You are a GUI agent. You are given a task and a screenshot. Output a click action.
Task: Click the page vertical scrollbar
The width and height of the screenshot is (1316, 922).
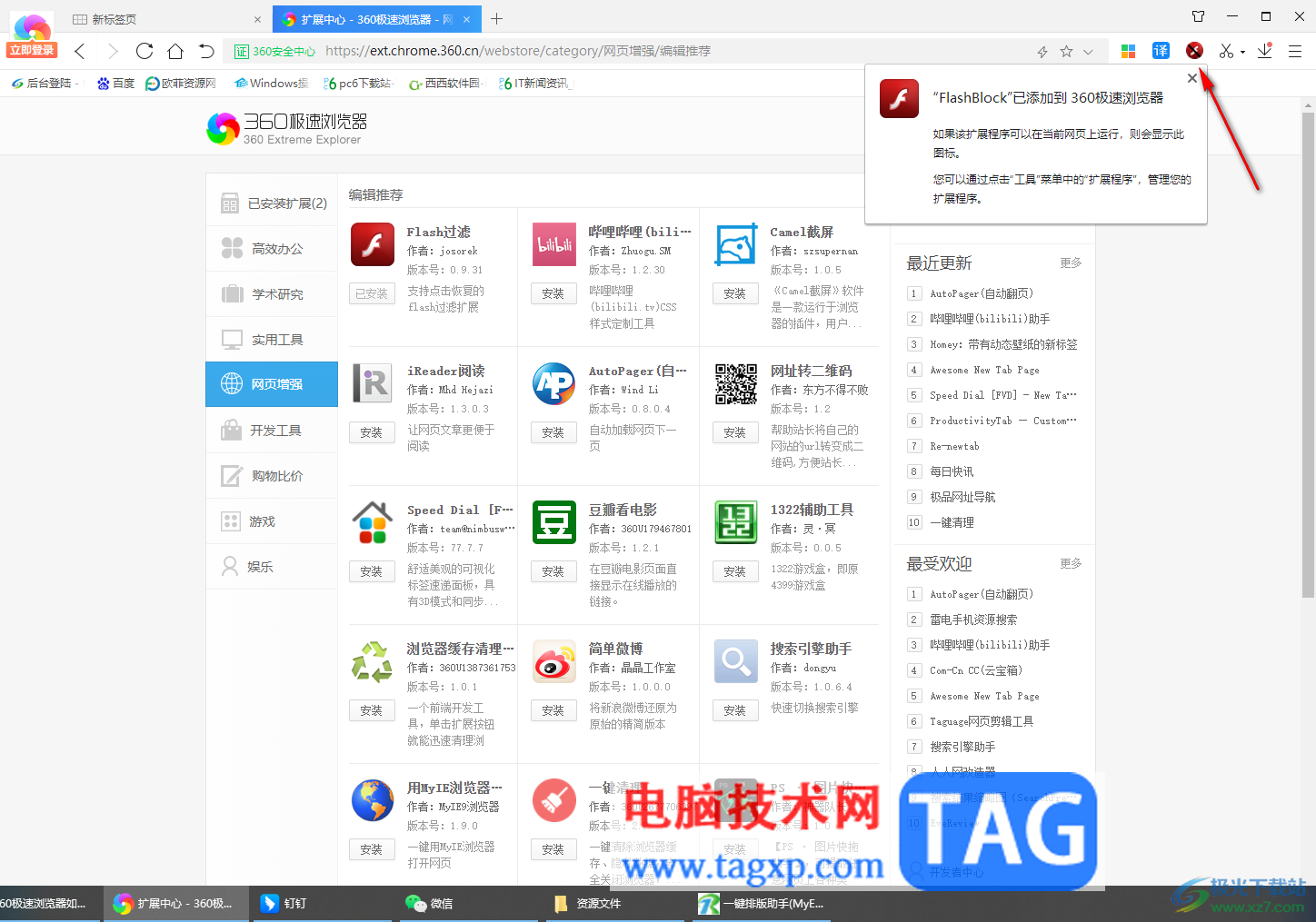point(1308,354)
